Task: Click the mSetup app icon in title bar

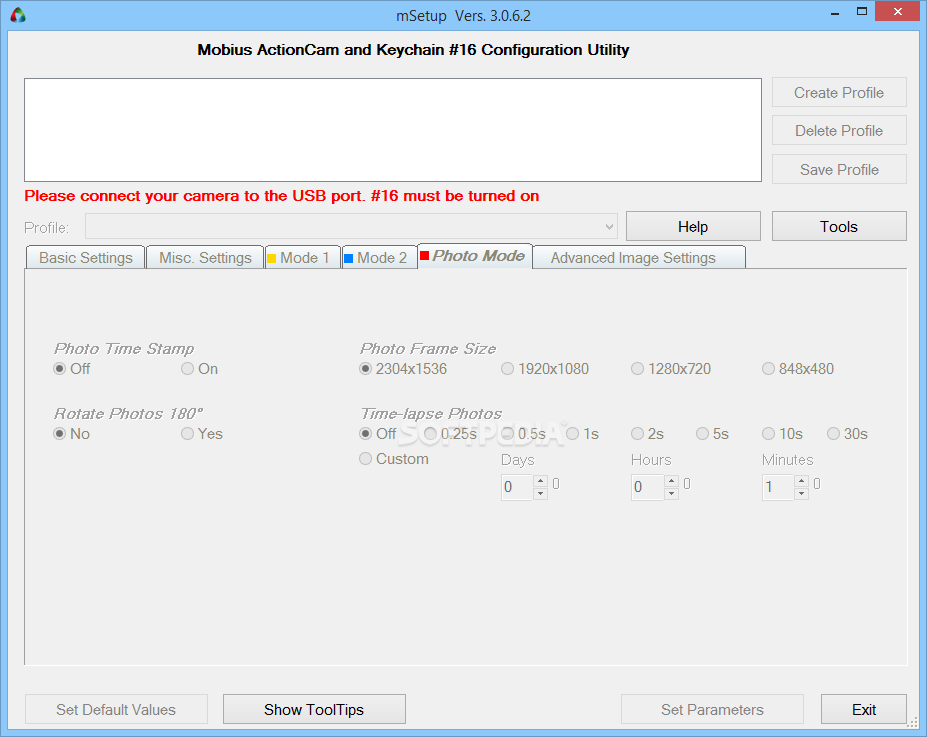Action: click(x=18, y=15)
